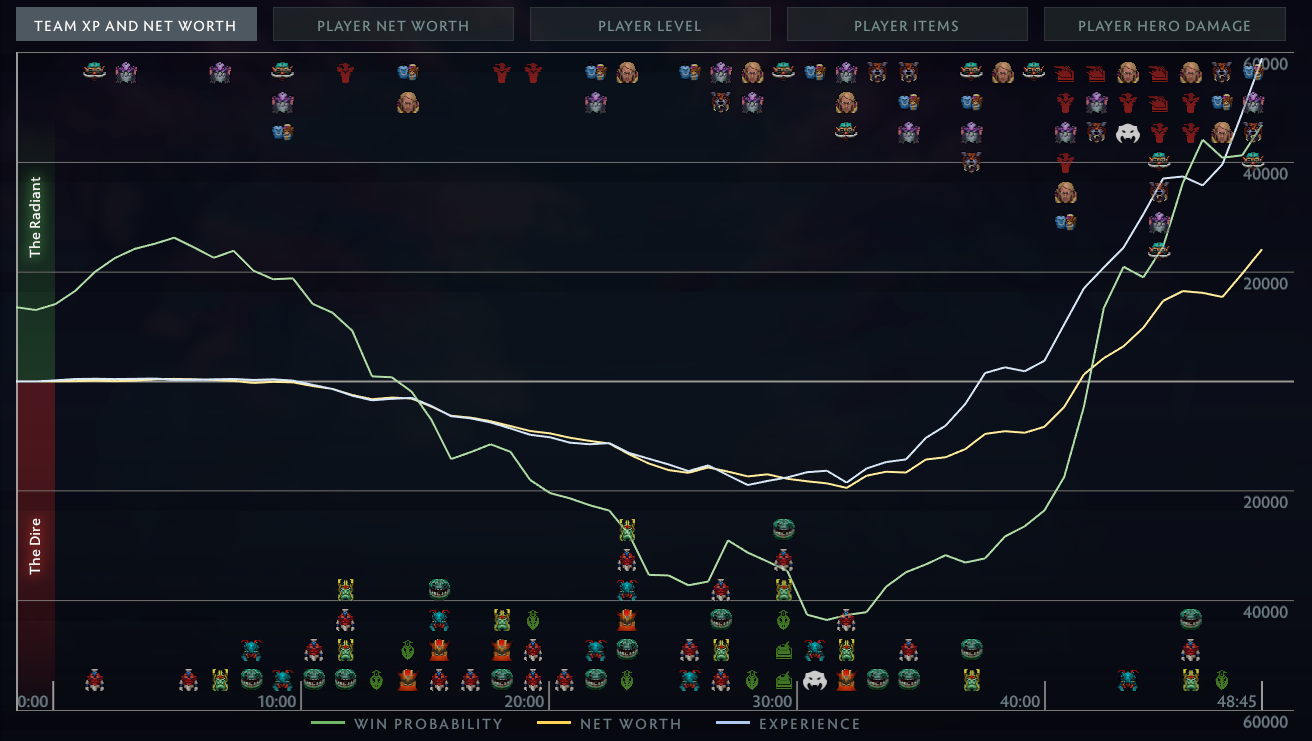Click yellow horned hero atop the 13:00 stack
1312x741 pixels.
tap(345, 589)
